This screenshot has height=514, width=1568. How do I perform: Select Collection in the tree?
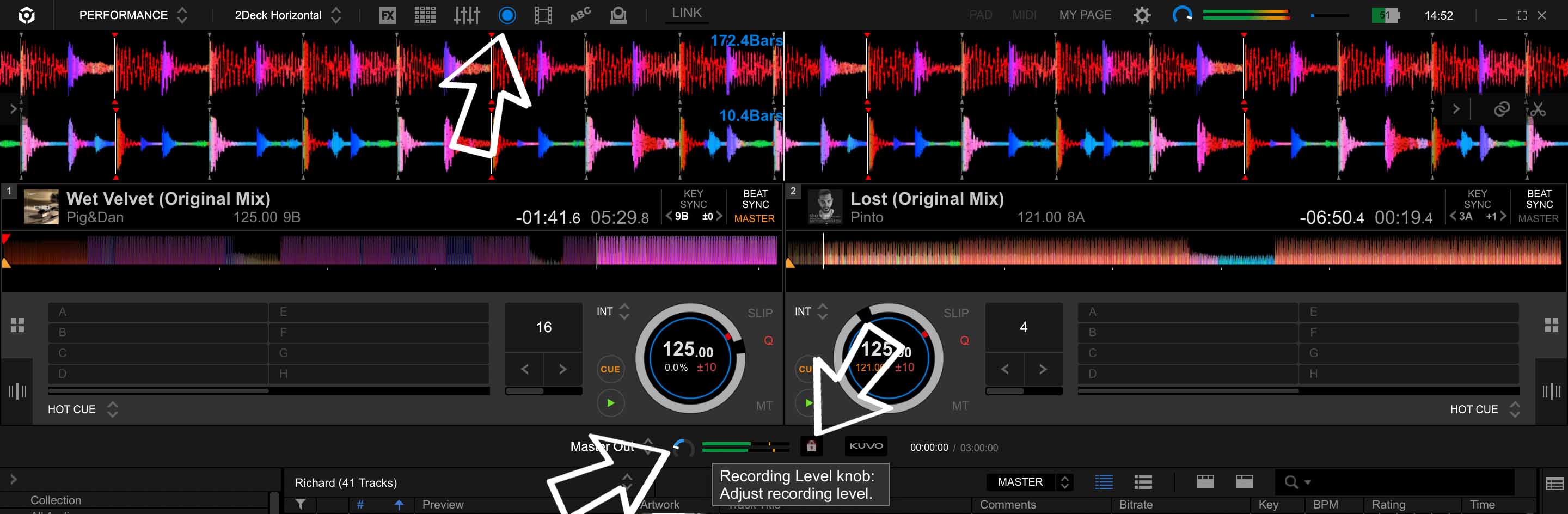coord(56,500)
